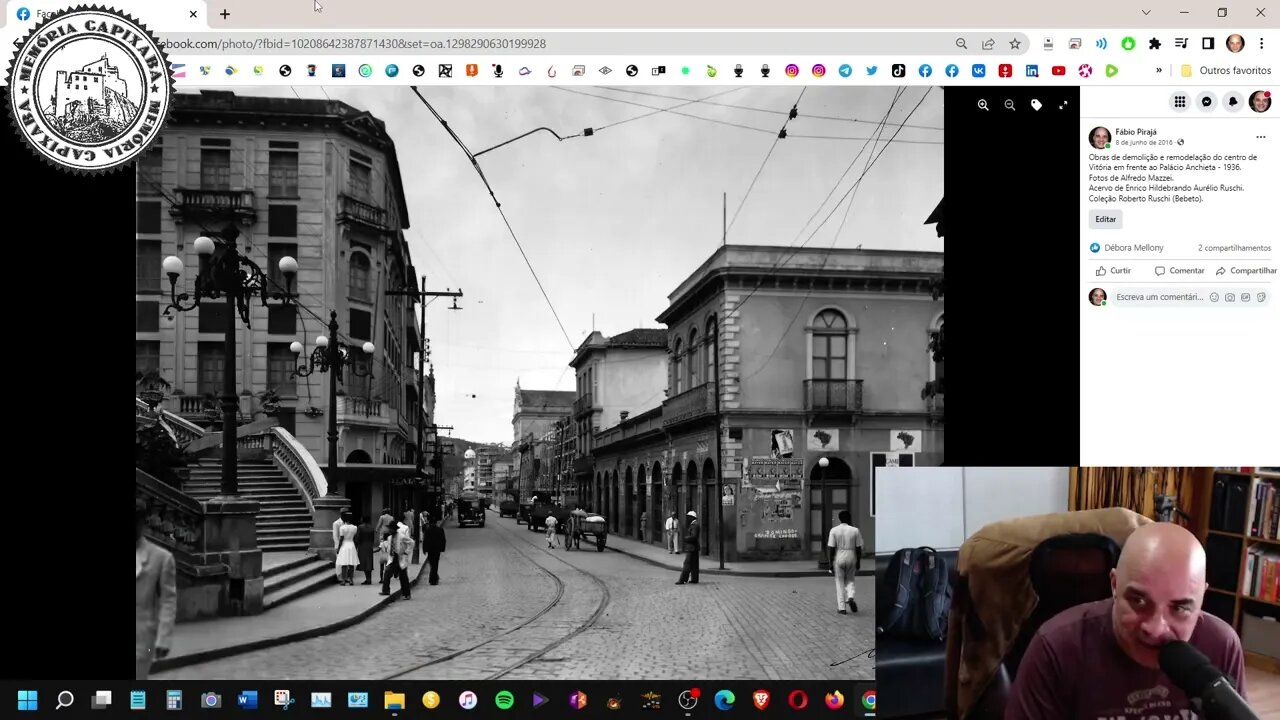Share this page from address bar

click(988, 44)
